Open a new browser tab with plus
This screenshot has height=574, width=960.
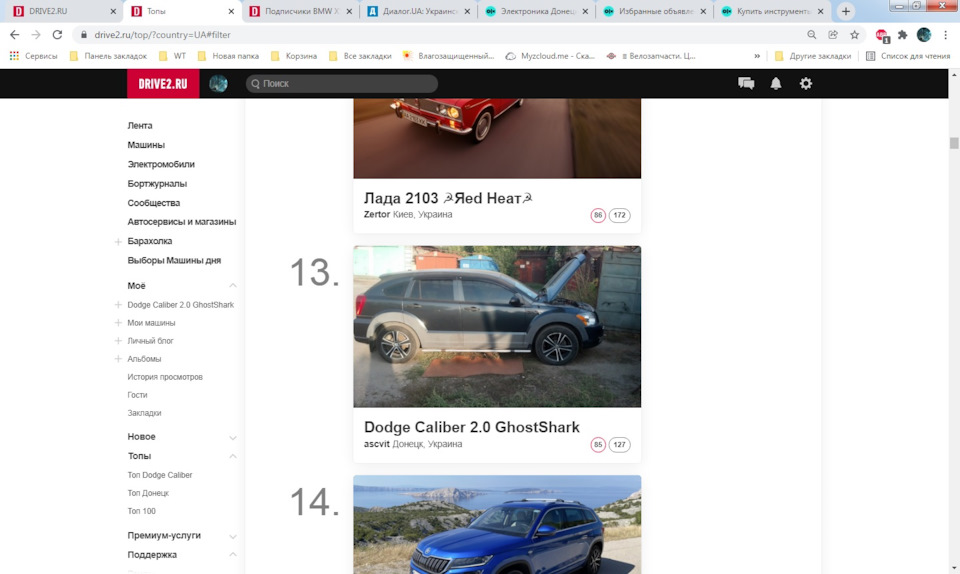point(846,11)
